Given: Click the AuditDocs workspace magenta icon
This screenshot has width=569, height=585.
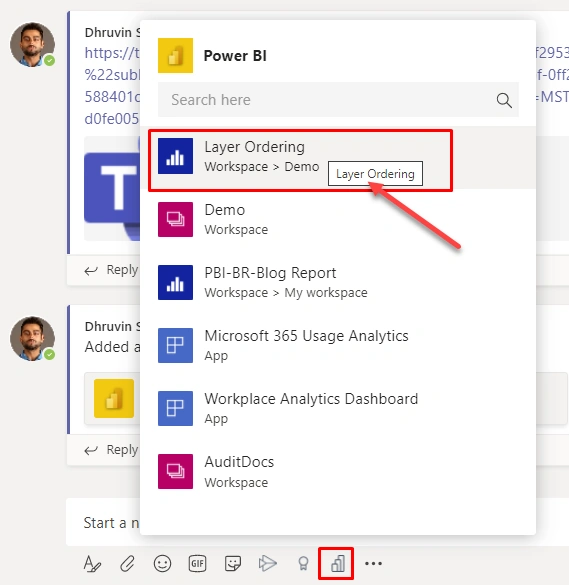Looking at the screenshot, I should (175, 472).
